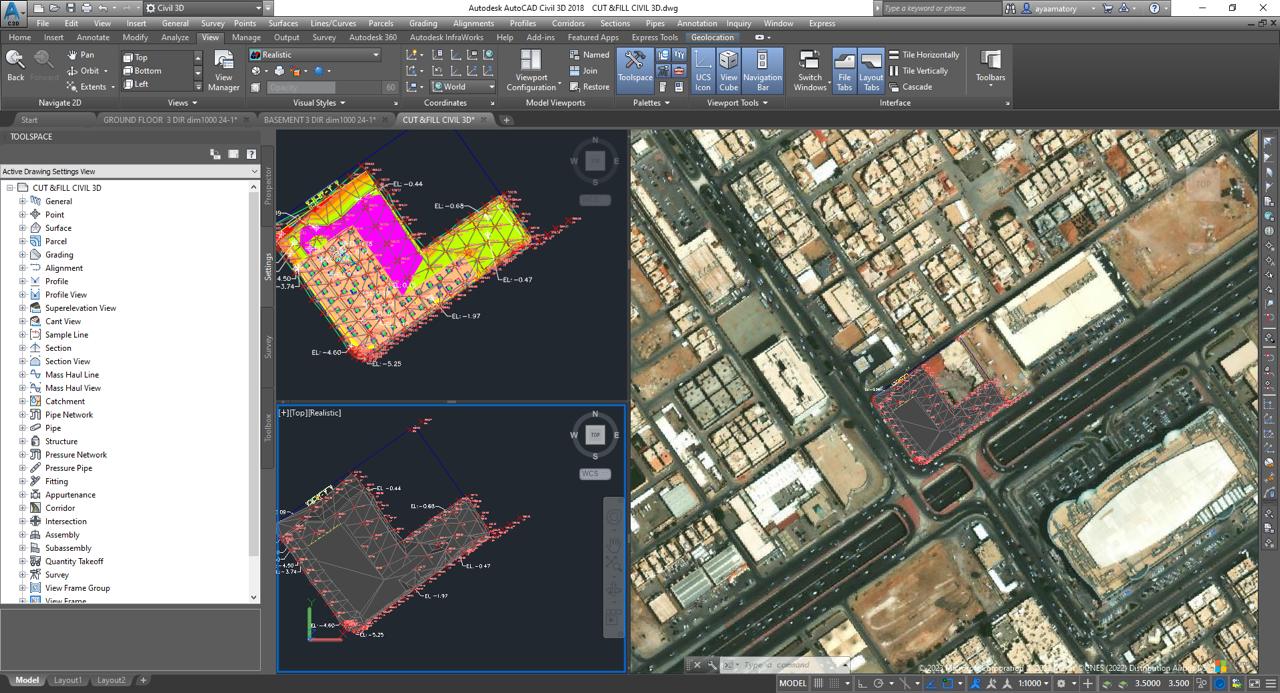Viewport: 1280px width, 693px height.
Task: Open the Switch Windows tool
Action: pos(809,70)
